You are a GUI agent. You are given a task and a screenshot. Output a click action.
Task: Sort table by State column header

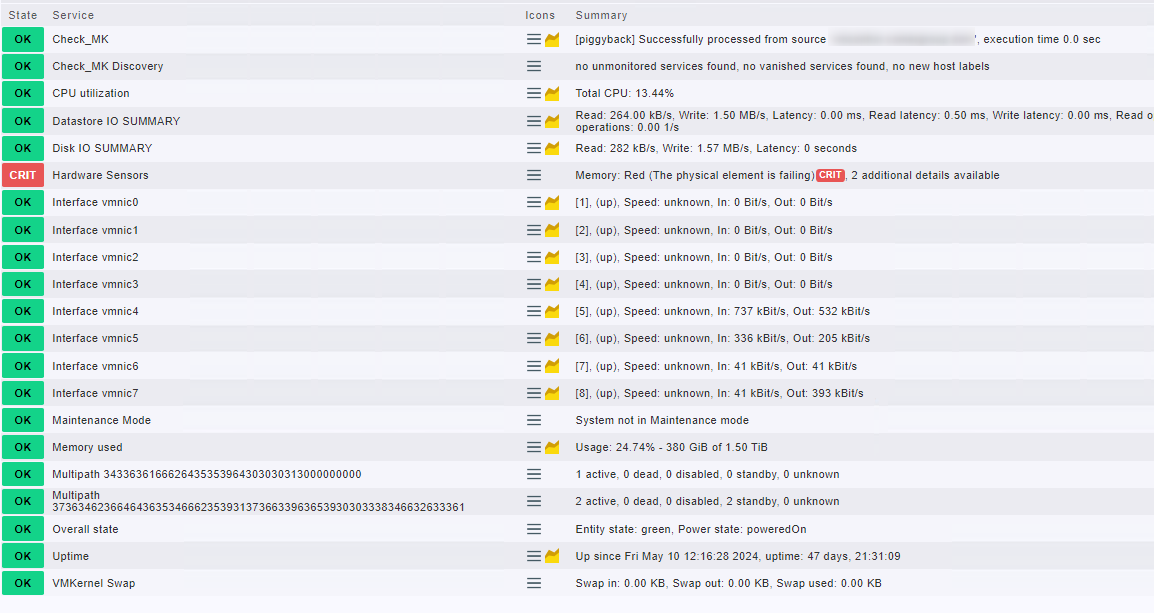tap(22, 15)
